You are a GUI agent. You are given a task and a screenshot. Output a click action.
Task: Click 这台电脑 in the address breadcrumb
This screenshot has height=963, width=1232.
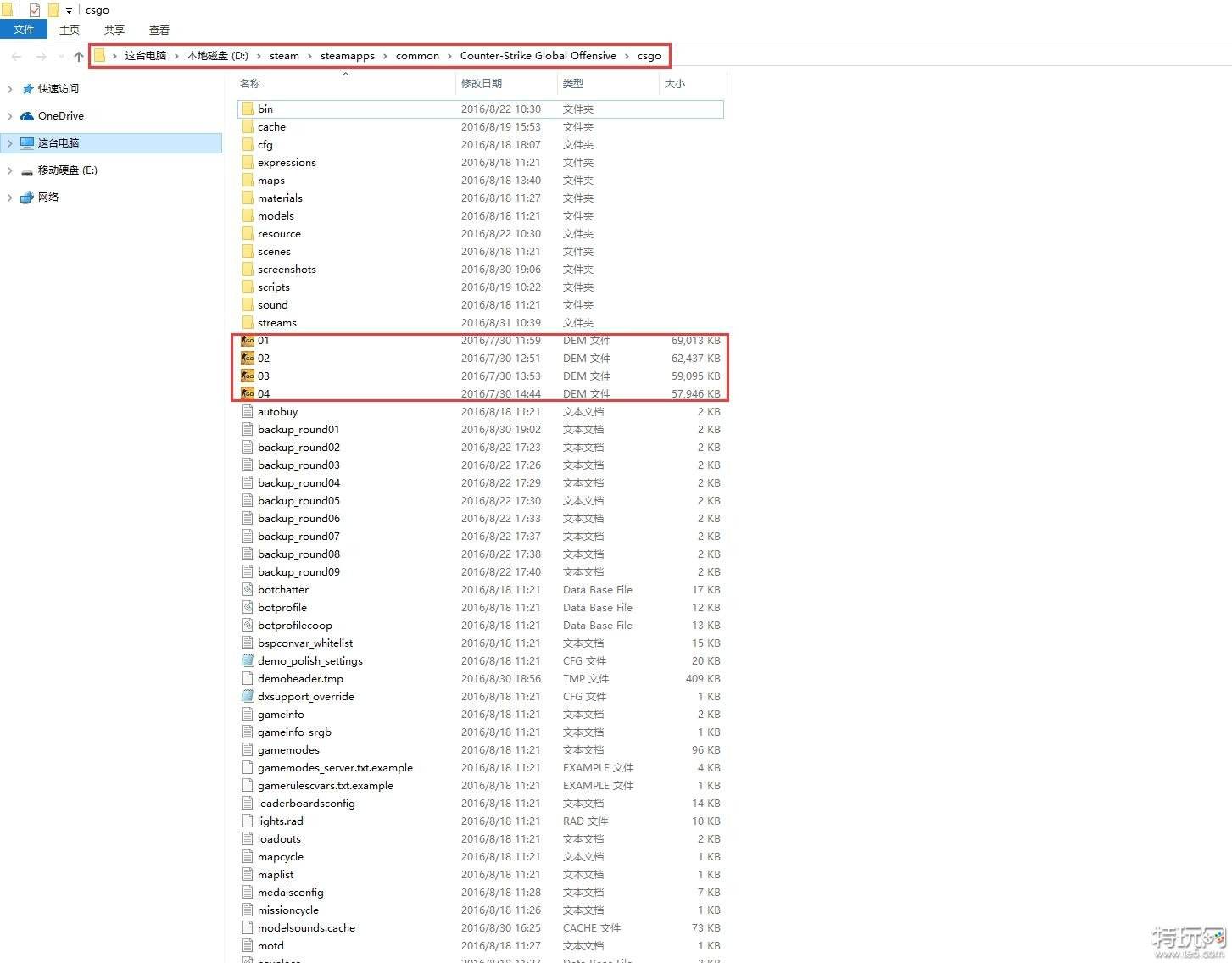[x=146, y=56]
